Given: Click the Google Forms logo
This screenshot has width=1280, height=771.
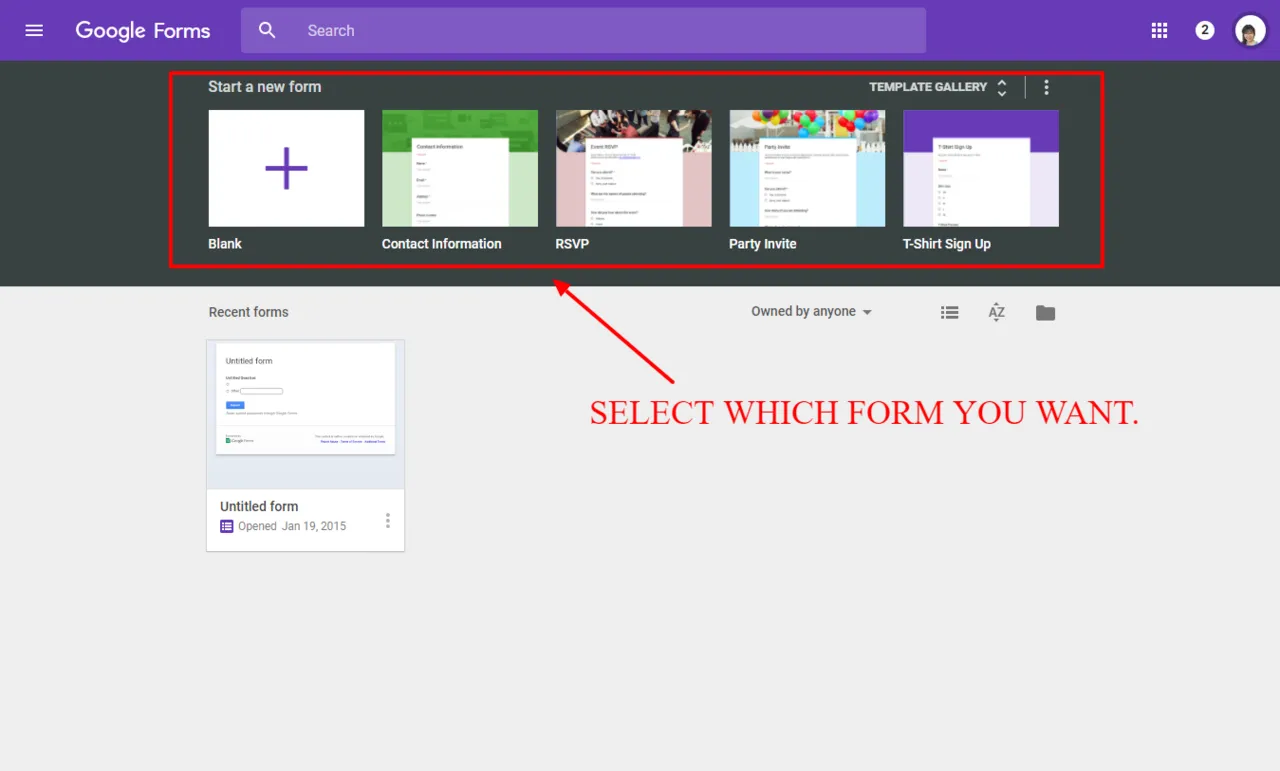Looking at the screenshot, I should [x=143, y=30].
